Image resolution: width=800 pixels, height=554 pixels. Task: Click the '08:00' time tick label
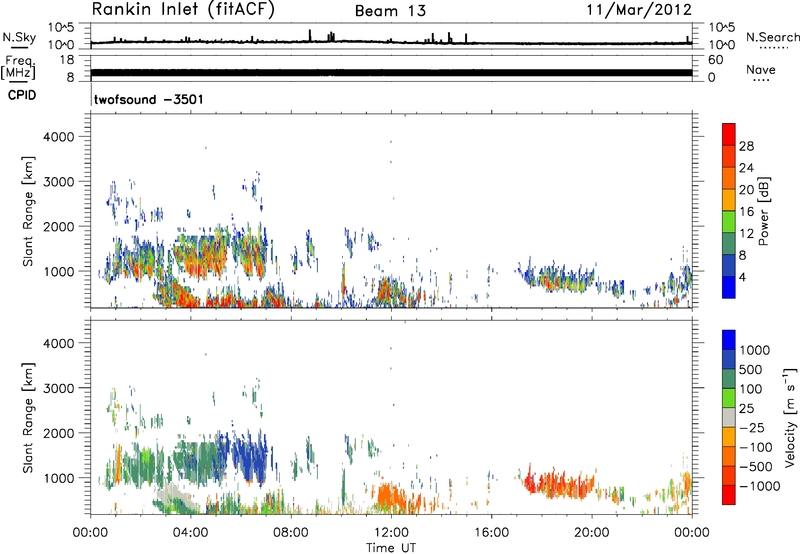(x=291, y=533)
